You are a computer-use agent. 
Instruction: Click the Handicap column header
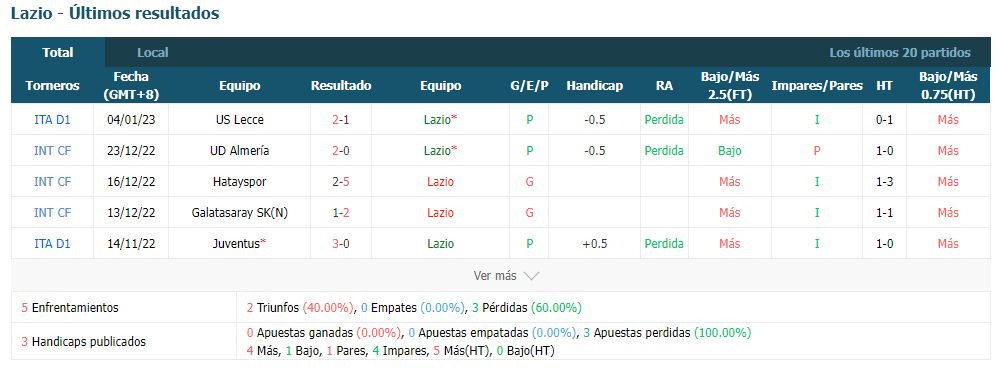point(594,86)
